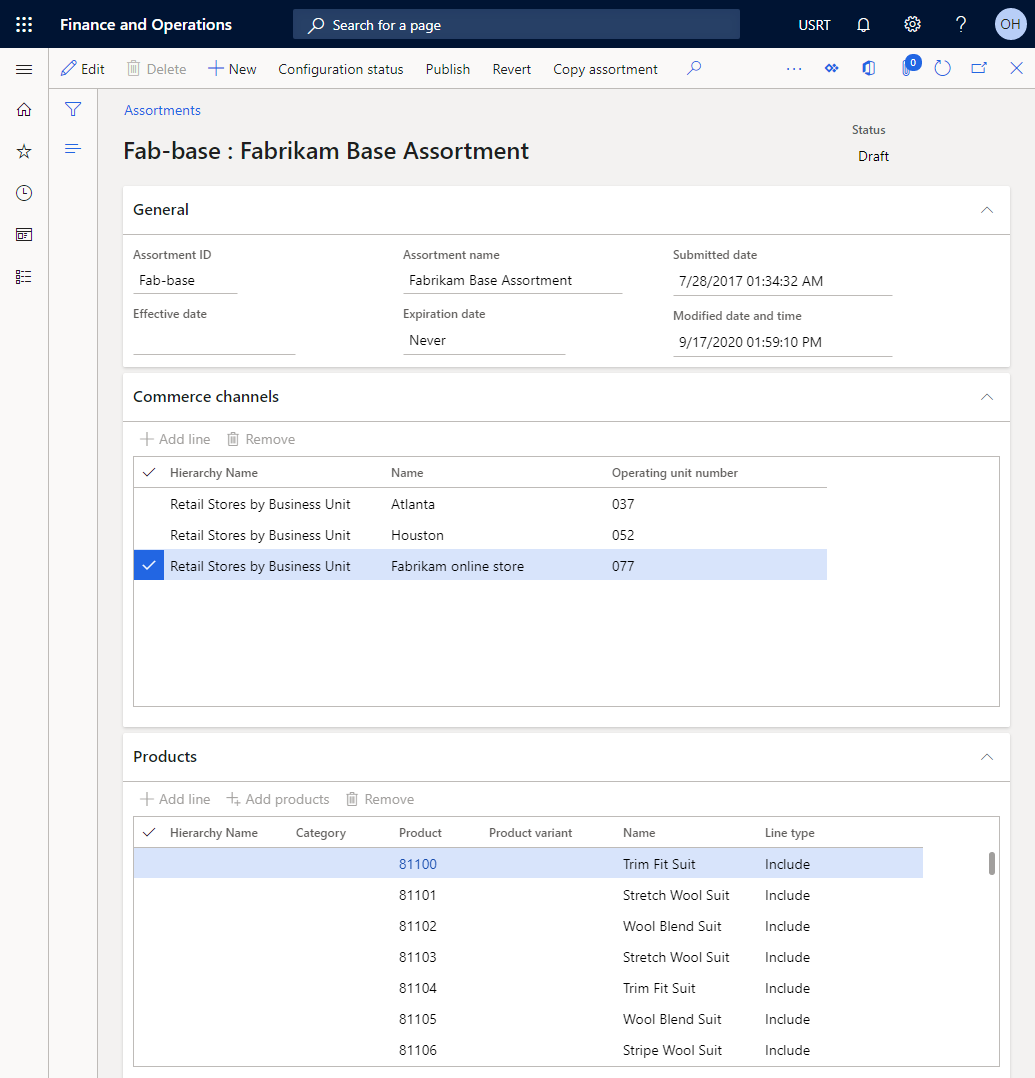Focus the Assortment name field
Viewport: 1035px width, 1078px height.
(x=512, y=280)
